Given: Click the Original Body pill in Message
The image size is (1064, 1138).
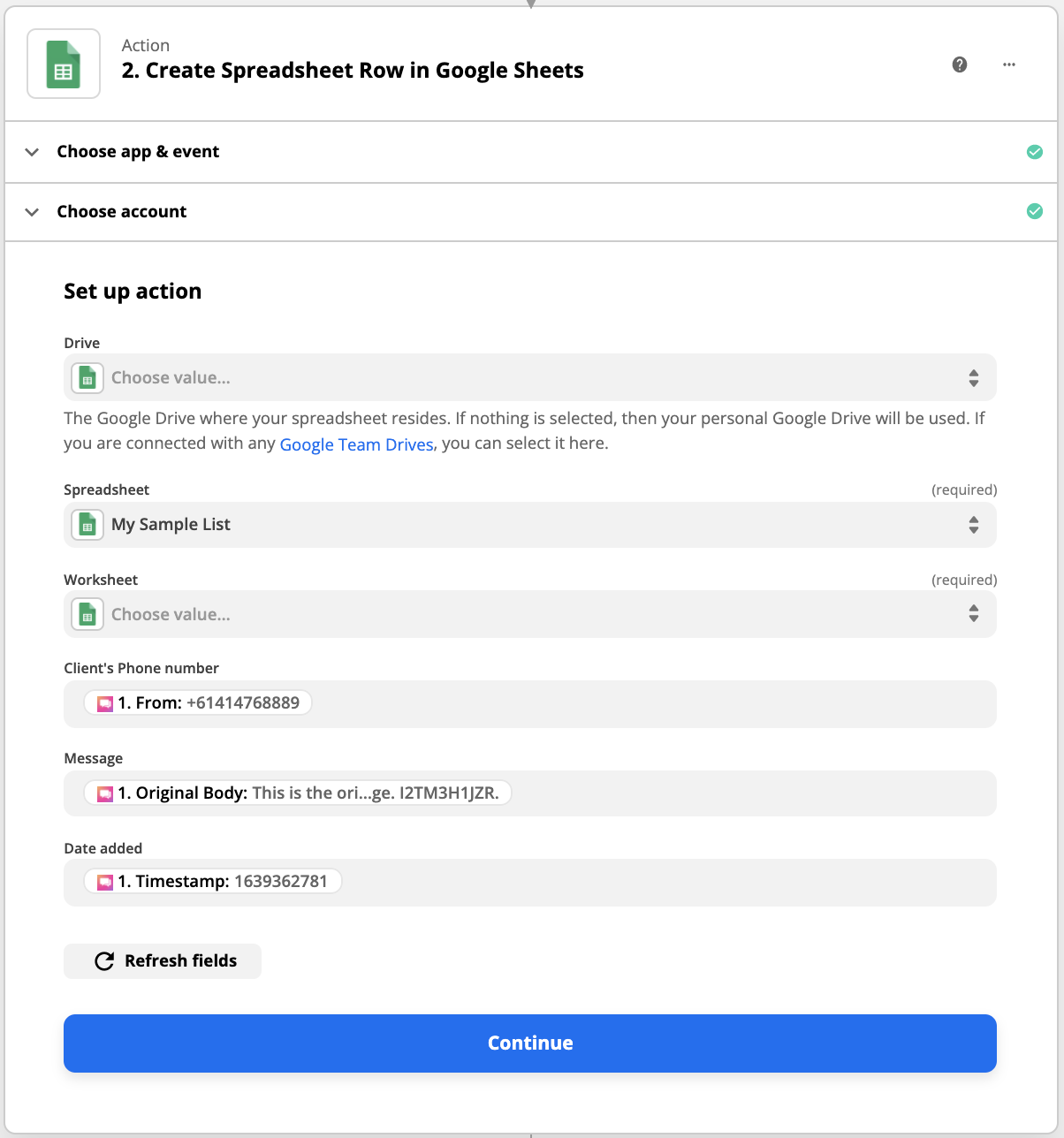Looking at the screenshot, I should click(x=298, y=793).
